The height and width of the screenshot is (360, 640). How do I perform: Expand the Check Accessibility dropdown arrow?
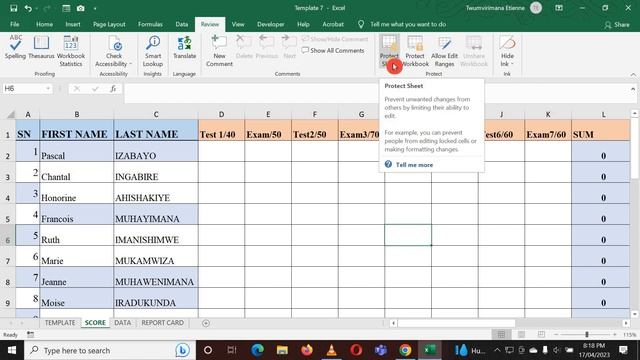click(130, 64)
